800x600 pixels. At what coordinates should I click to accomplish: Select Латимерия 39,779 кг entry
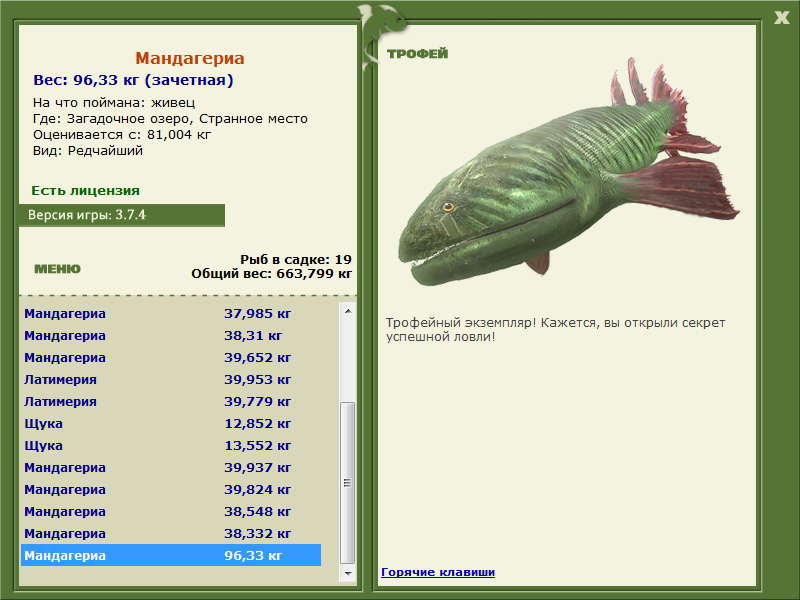(171, 401)
